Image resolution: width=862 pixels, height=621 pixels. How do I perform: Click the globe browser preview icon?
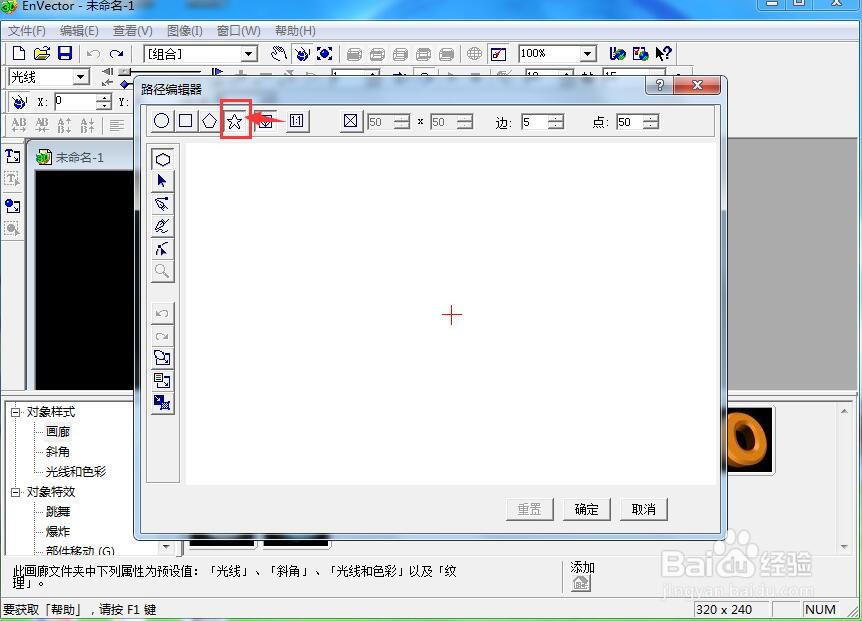[474, 53]
